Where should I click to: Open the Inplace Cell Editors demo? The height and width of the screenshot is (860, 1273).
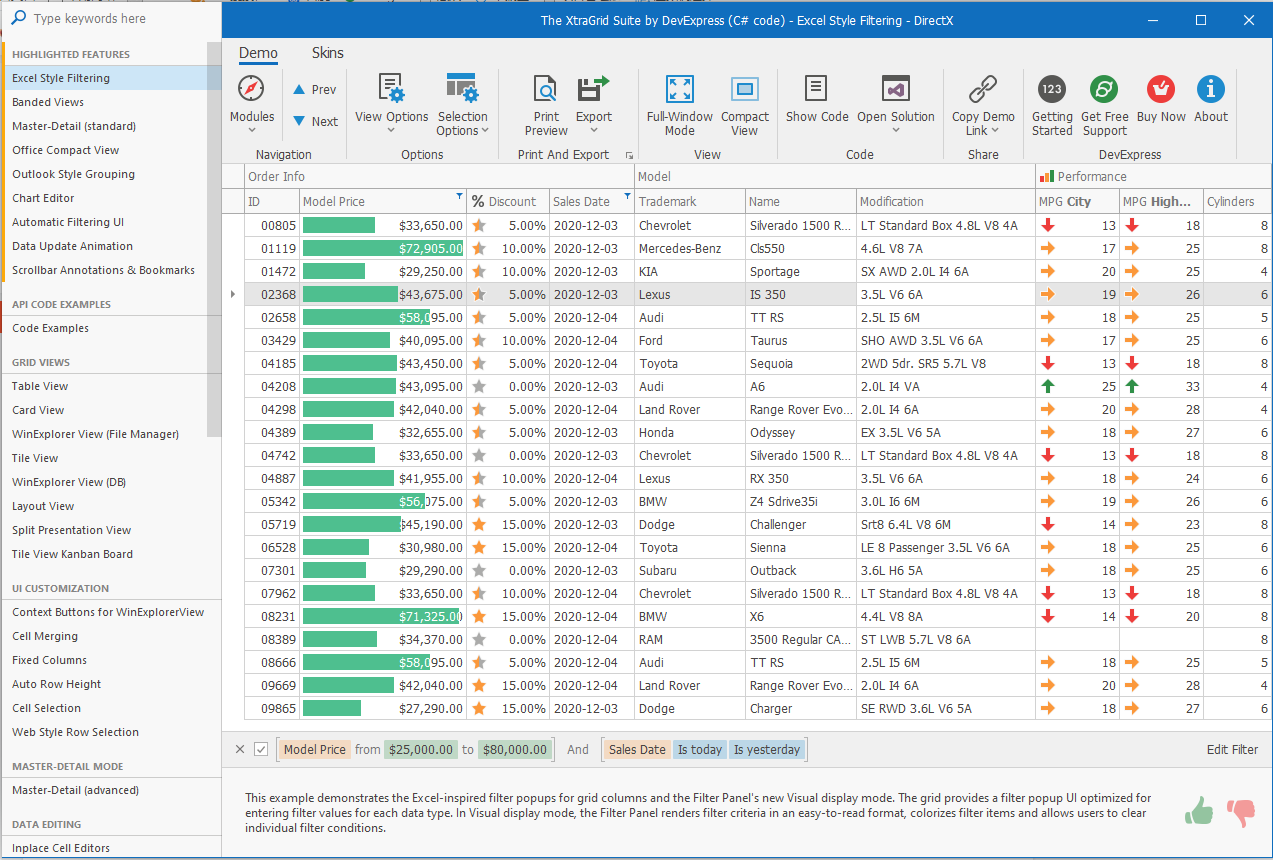pyautogui.click(x=110, y=848)
